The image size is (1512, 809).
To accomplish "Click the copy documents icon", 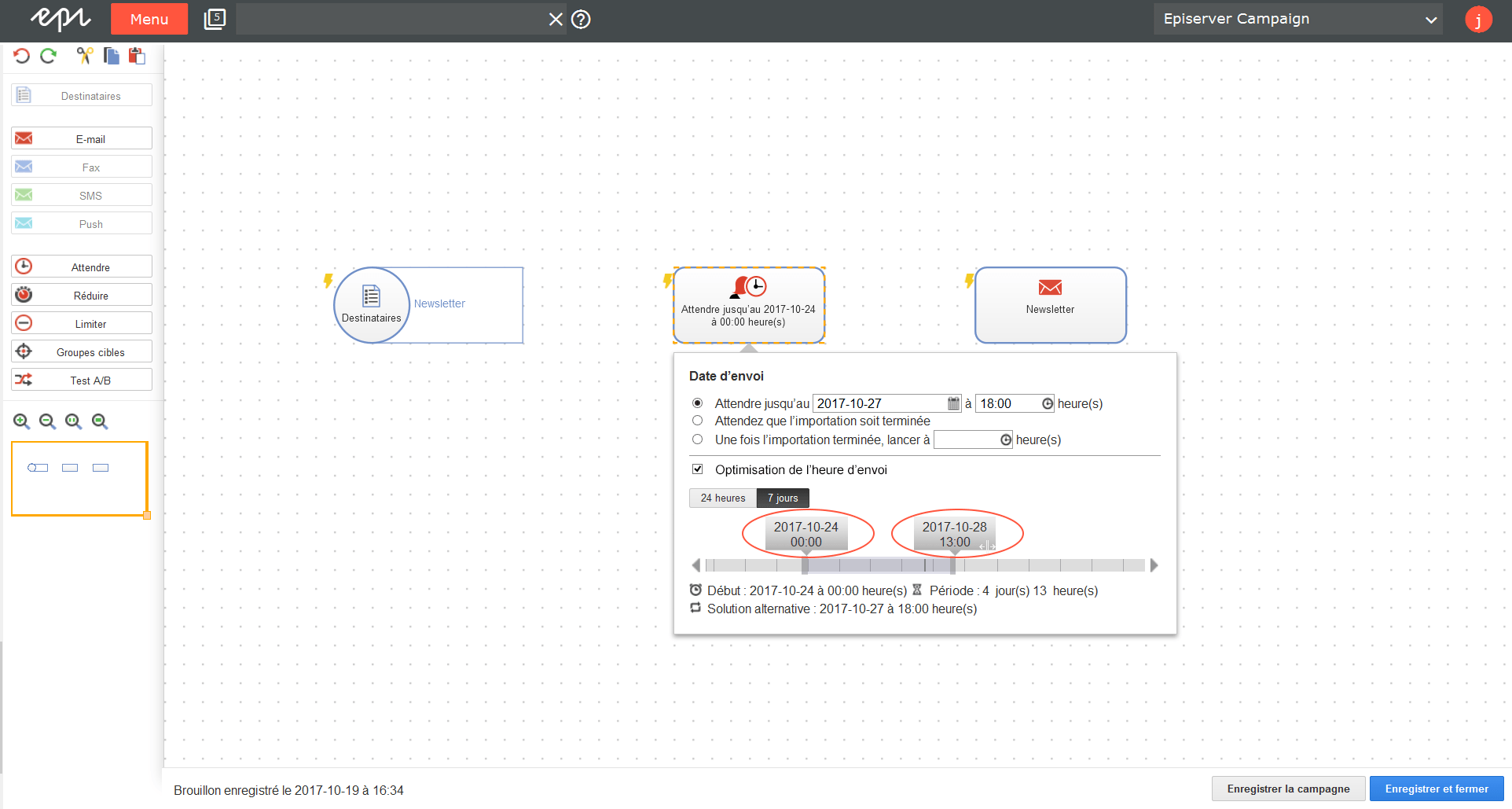I will click(x=112, y=56).
